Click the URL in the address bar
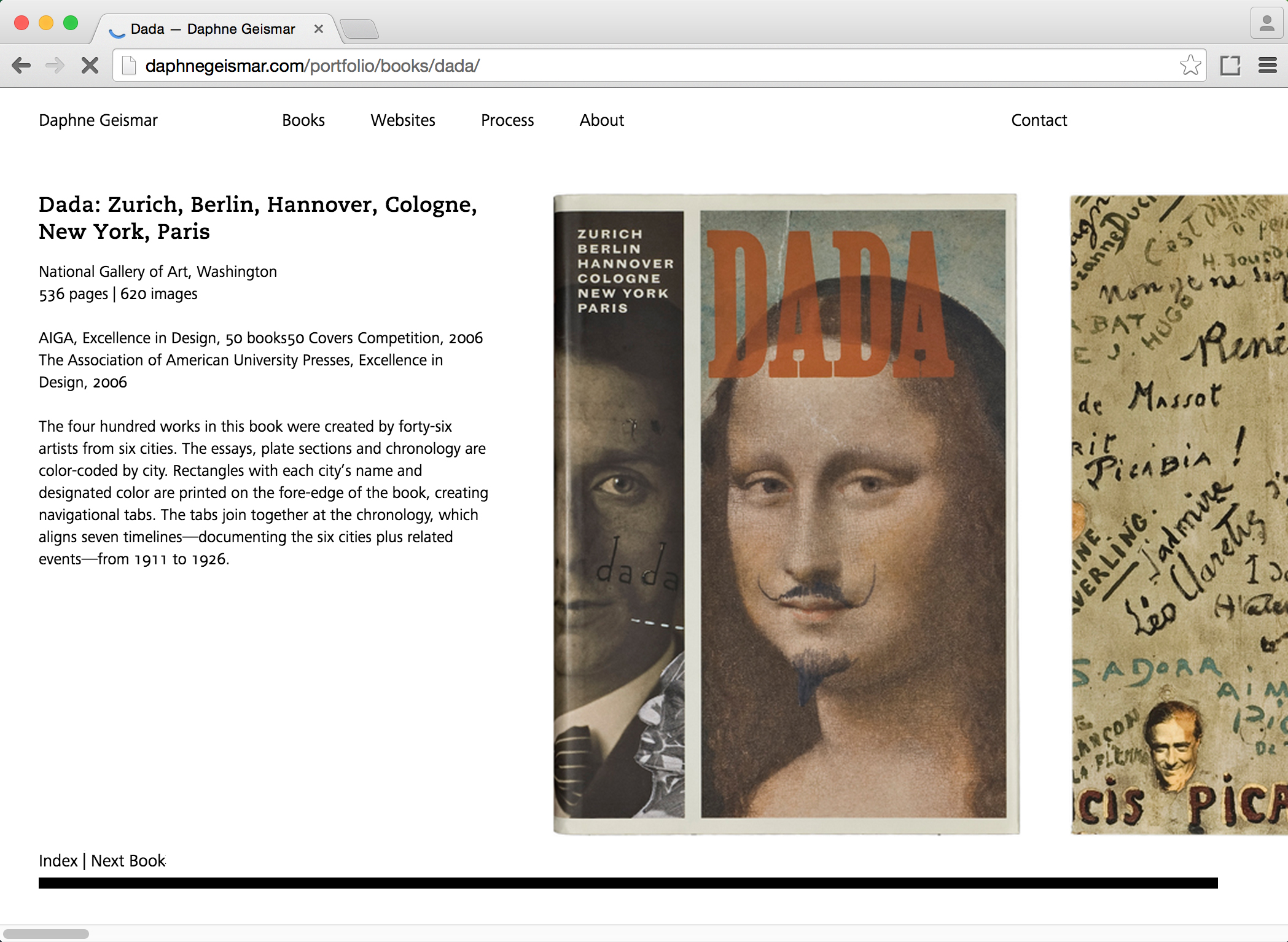Screen dimensions: 1288x942 [x=312, y=66]
